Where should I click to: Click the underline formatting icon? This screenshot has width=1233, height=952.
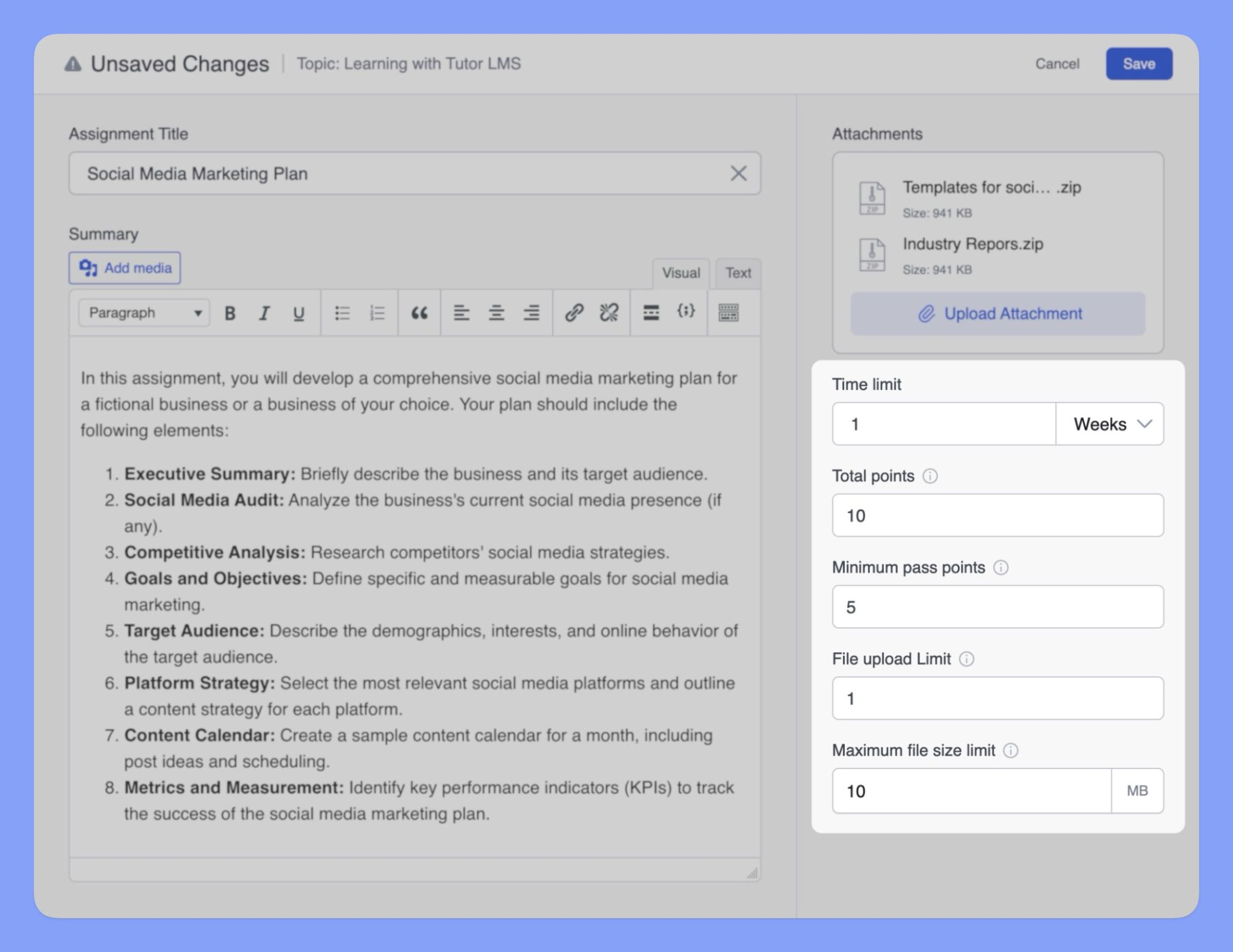pyautogui.click(x=298, y=313)
